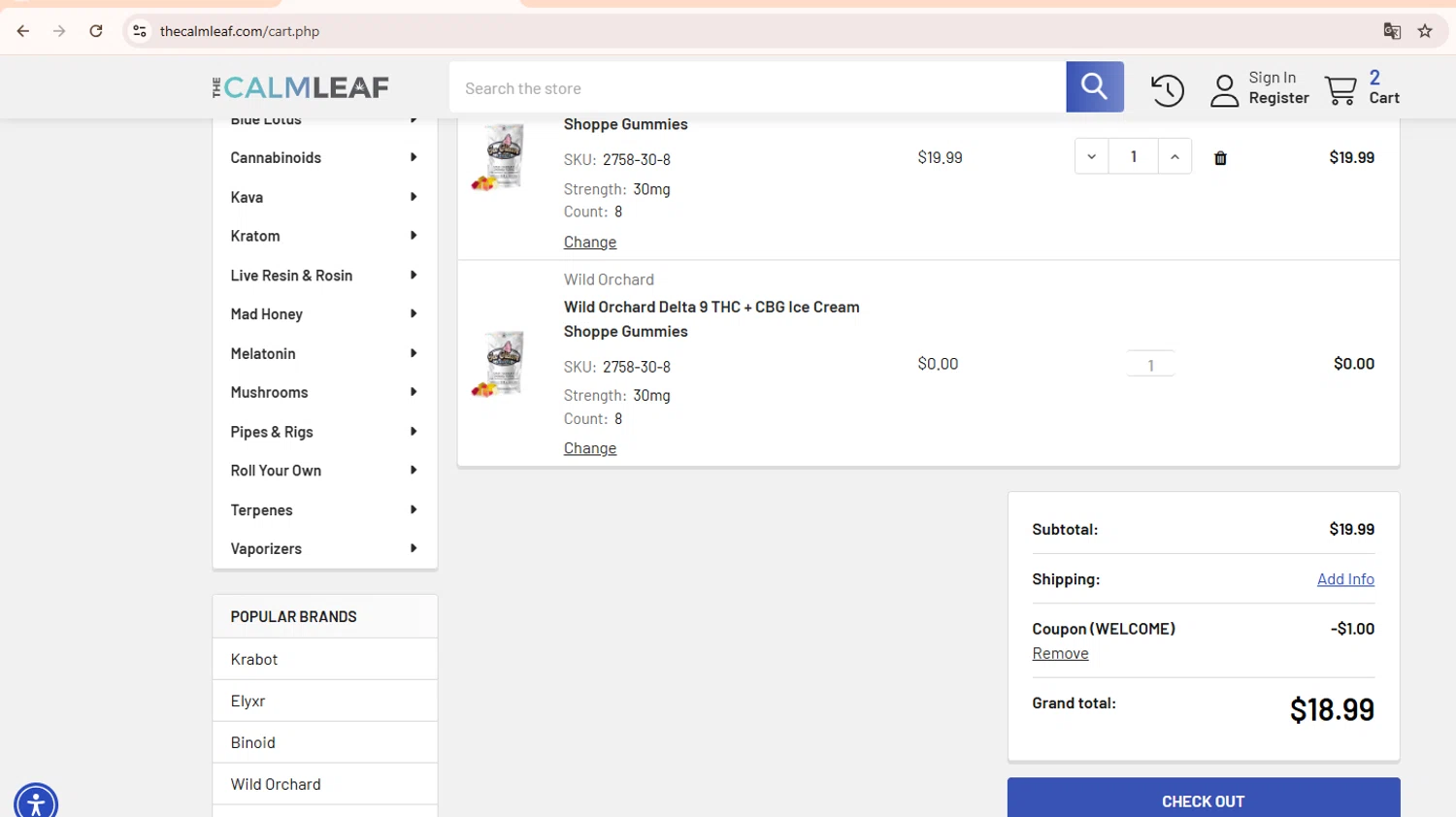Image resolution: width=1456 pixels, height=817 pixels.
Task: Open the Vaporizers category
Action: (266, 549)
